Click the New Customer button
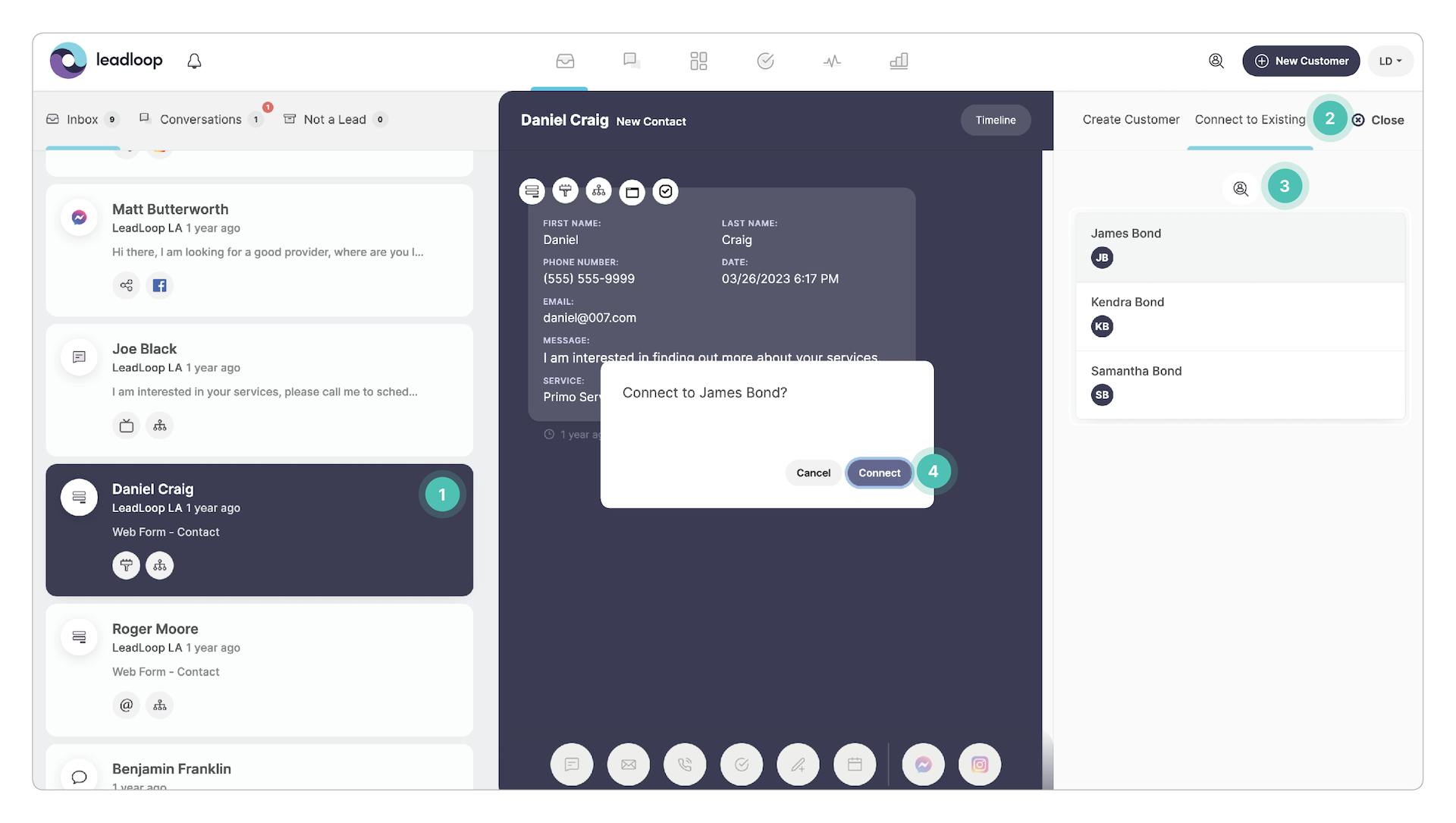Viewport: 1456px width, 823px height. click(x=1301, y=61)
